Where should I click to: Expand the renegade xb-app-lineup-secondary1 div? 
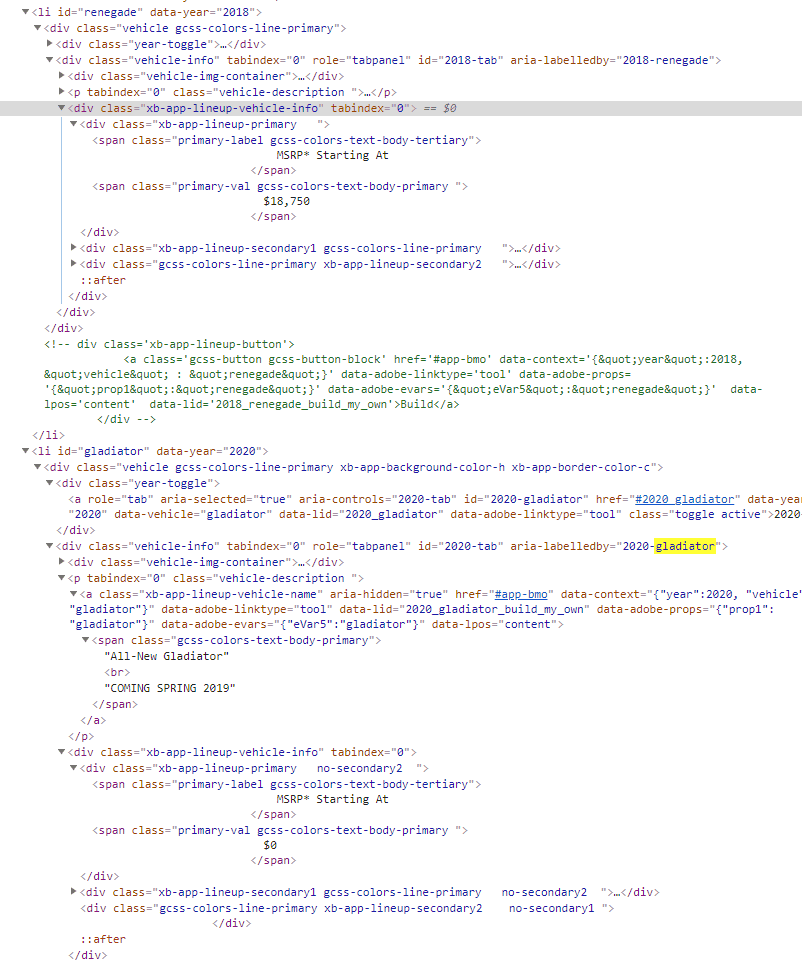point(74,248)
